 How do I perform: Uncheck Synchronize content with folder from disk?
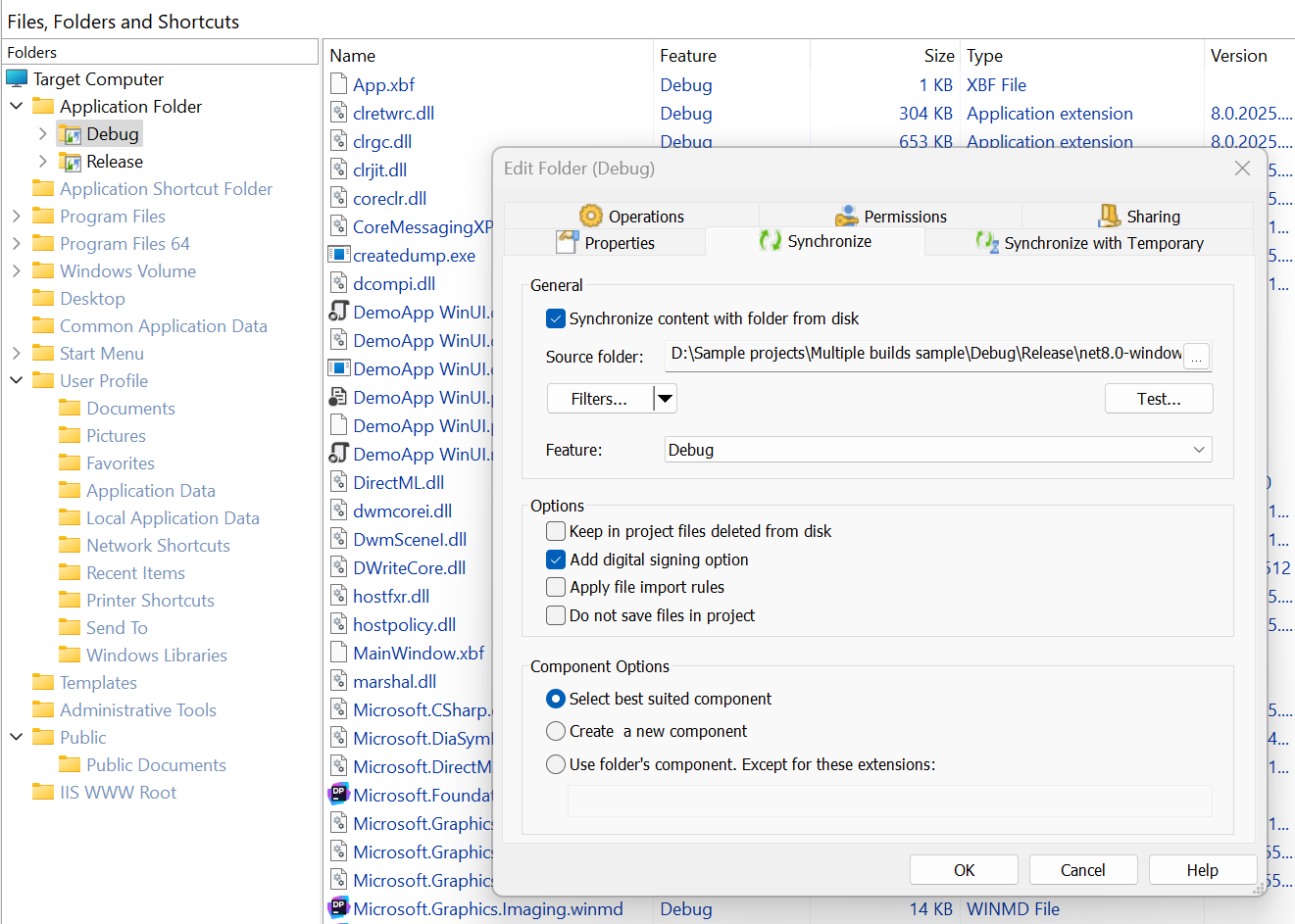coord(556,318)
